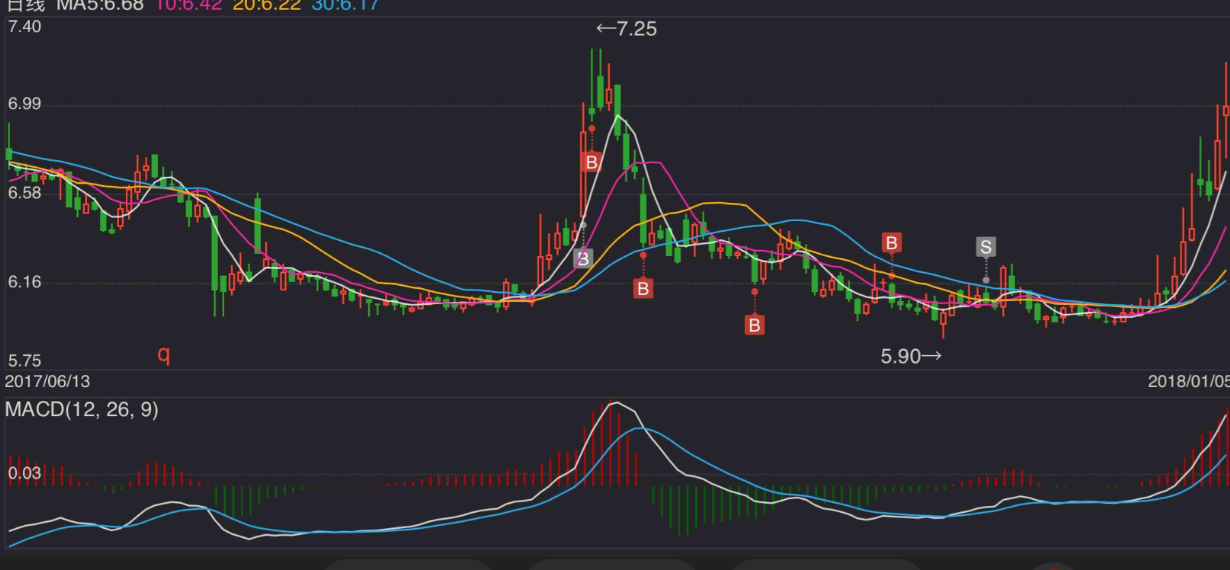Click the start date 2017/06/13
The width and height of the screenshot is (1230, 570).
tap(48, 381)
